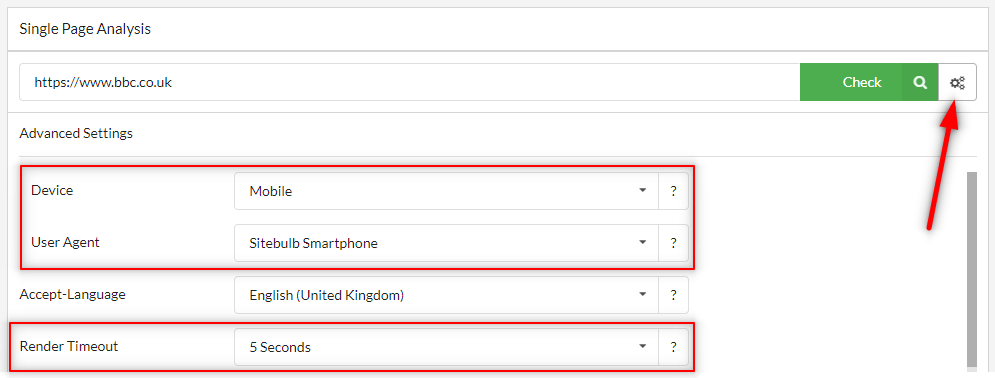
Task: Show help for the Device setting
Action: click(673, 190)
